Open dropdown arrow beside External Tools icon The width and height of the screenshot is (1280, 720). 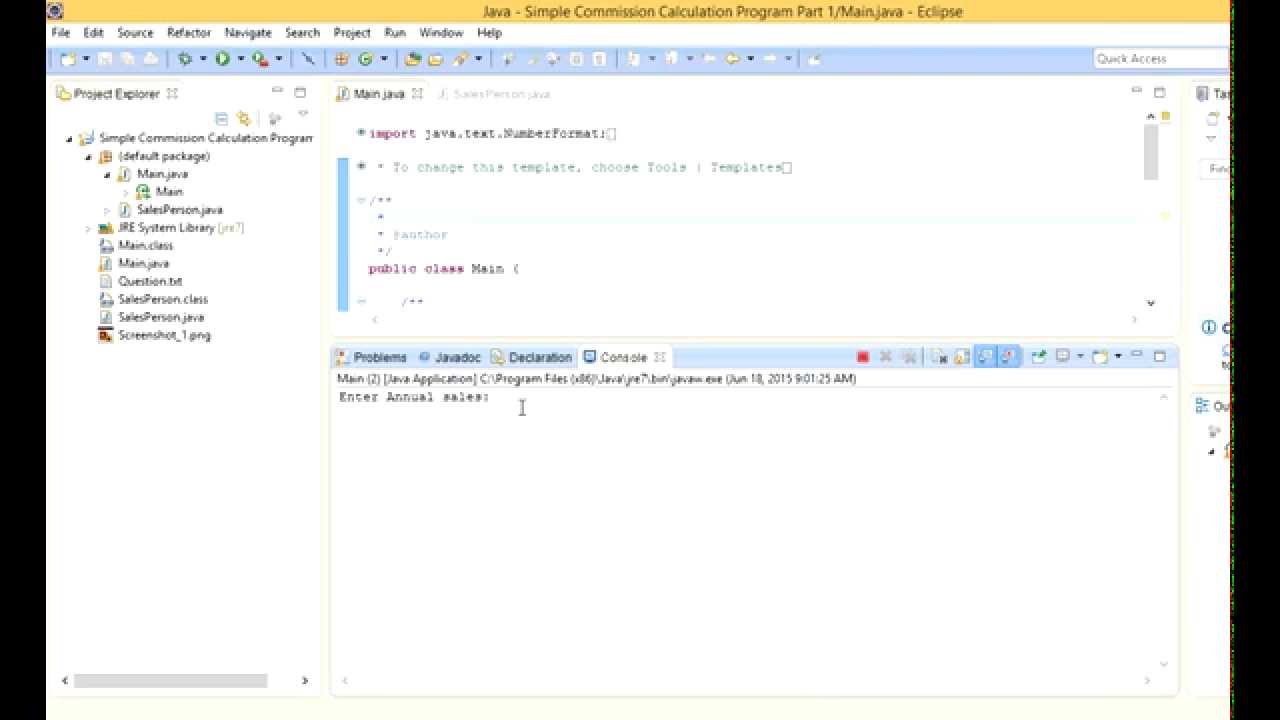click(279, 59)
